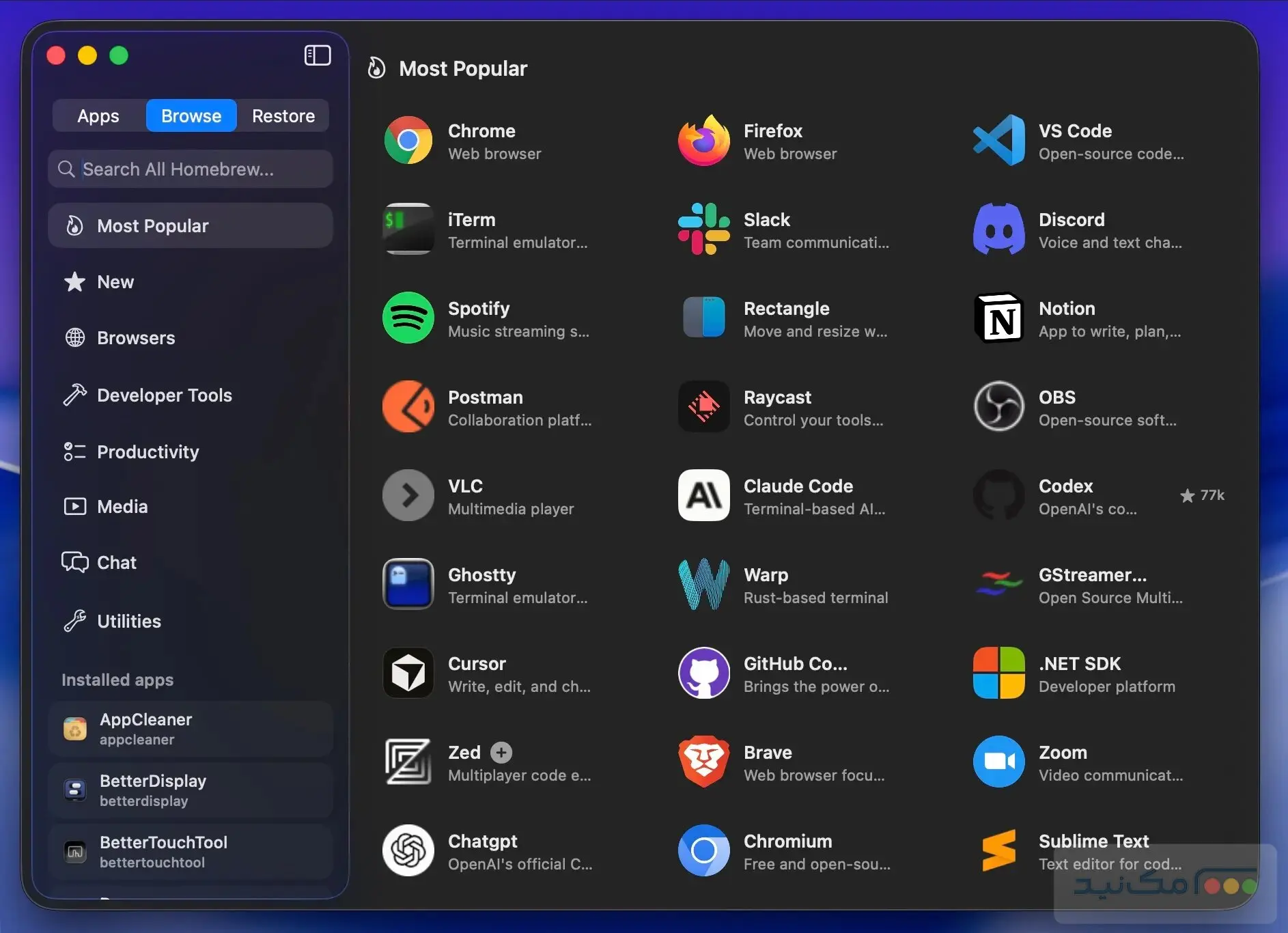Add Zed with the plus button
The height and width of the screenshot is (933, 1288).
click(501, 753)
